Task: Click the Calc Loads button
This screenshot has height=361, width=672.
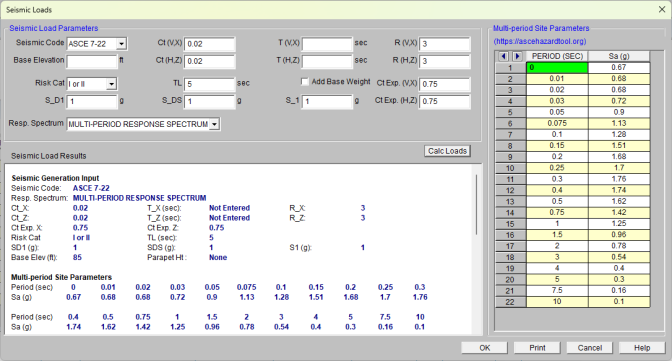Action: [447, 151]
